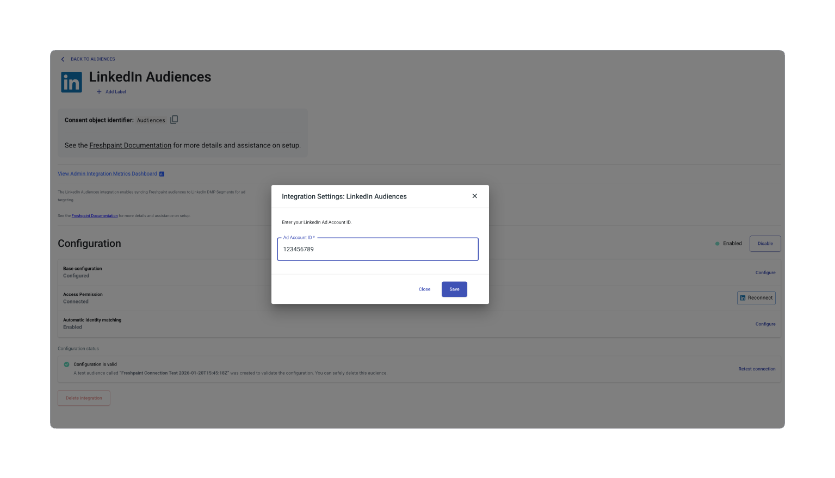
Task: Copy the consent object identifier
Action: pyautogui.click(x=174, y=120)
